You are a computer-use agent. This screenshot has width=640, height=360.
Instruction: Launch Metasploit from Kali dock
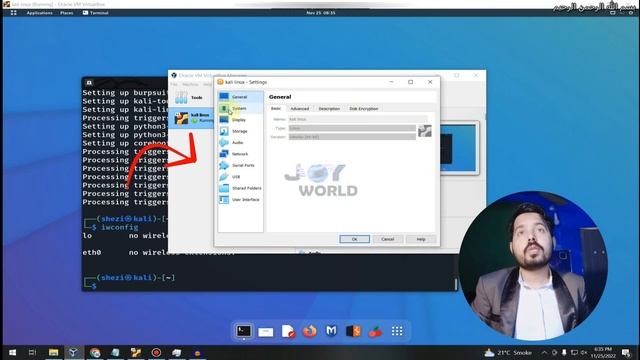tap(331, 331)
